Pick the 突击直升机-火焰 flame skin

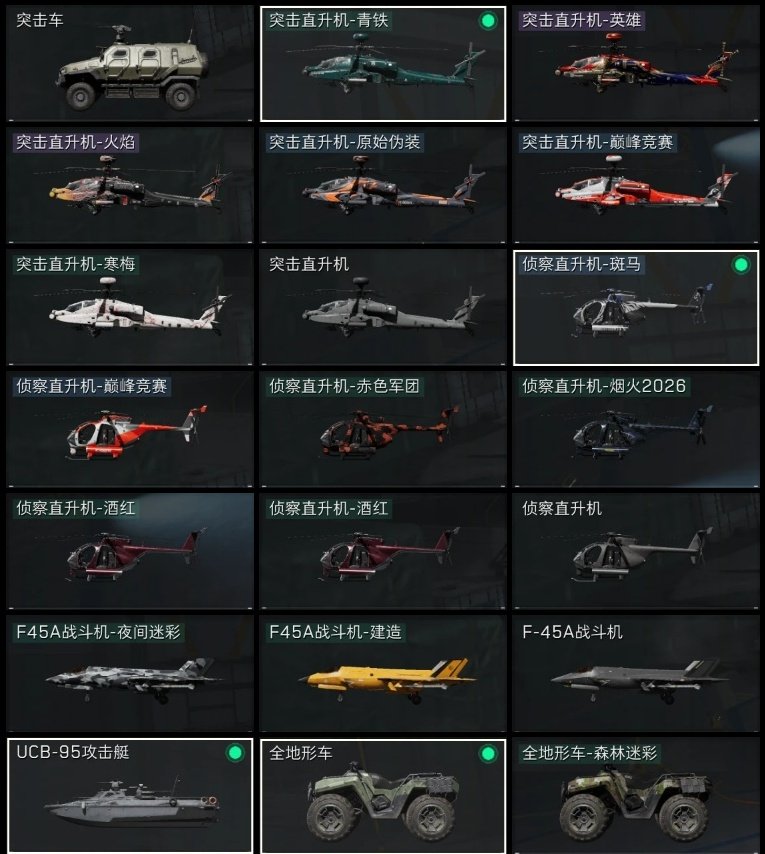(x=130, y=185)
